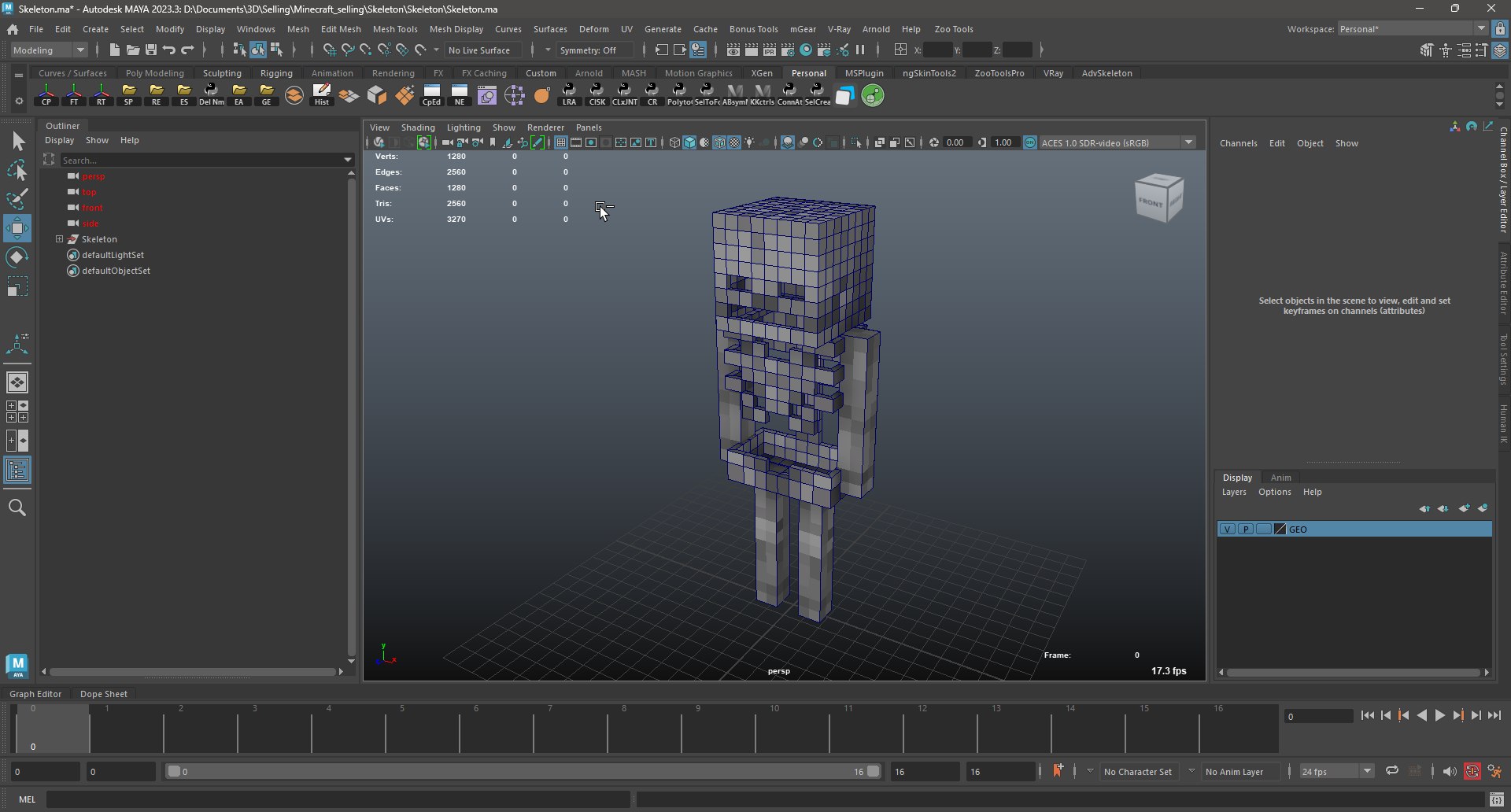Image resolution: width=1511 pixels, height=812 pixels.
Task: Pick the Paint Selection tool
Action: pos(17,199)
